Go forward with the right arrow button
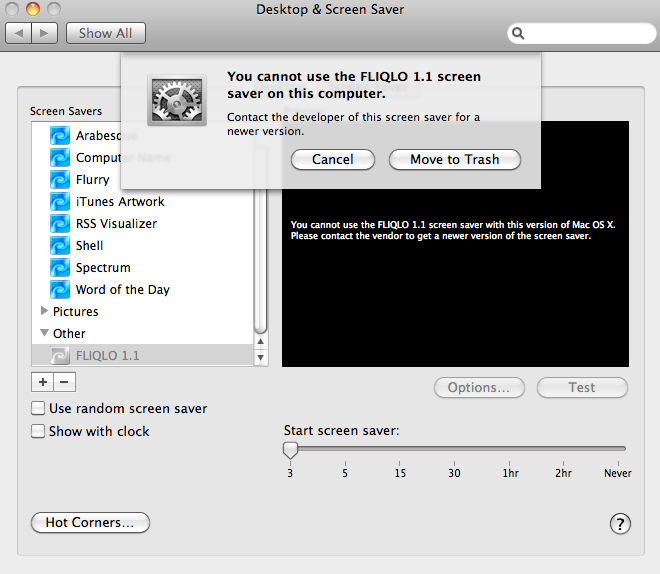Screen dimensions: 660x574 [x=45, y=33]
